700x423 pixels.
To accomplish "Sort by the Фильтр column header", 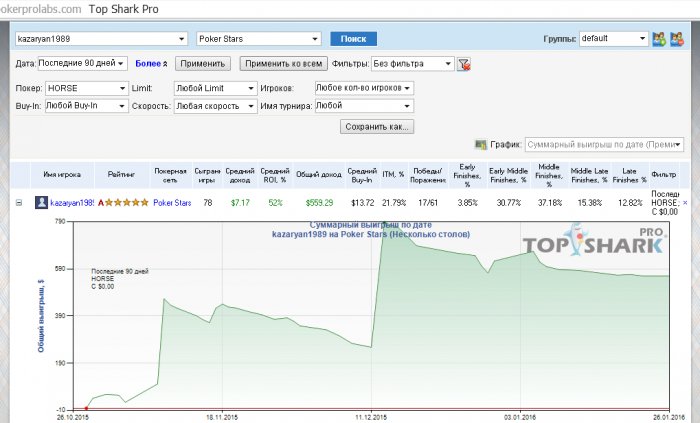I will pos(664,174).
